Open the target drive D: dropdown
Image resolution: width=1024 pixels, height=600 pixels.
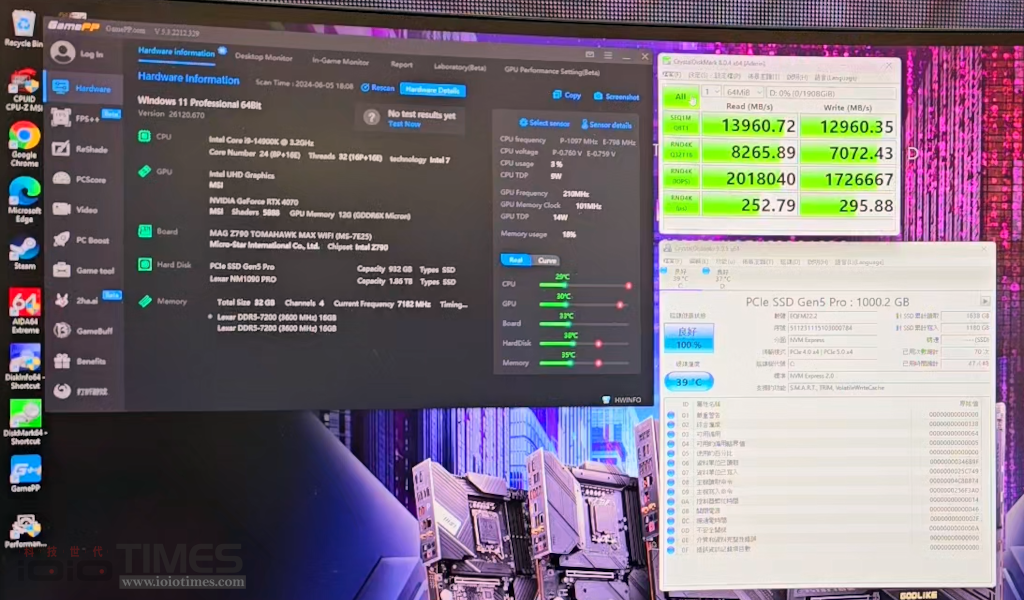coord(828,92)
